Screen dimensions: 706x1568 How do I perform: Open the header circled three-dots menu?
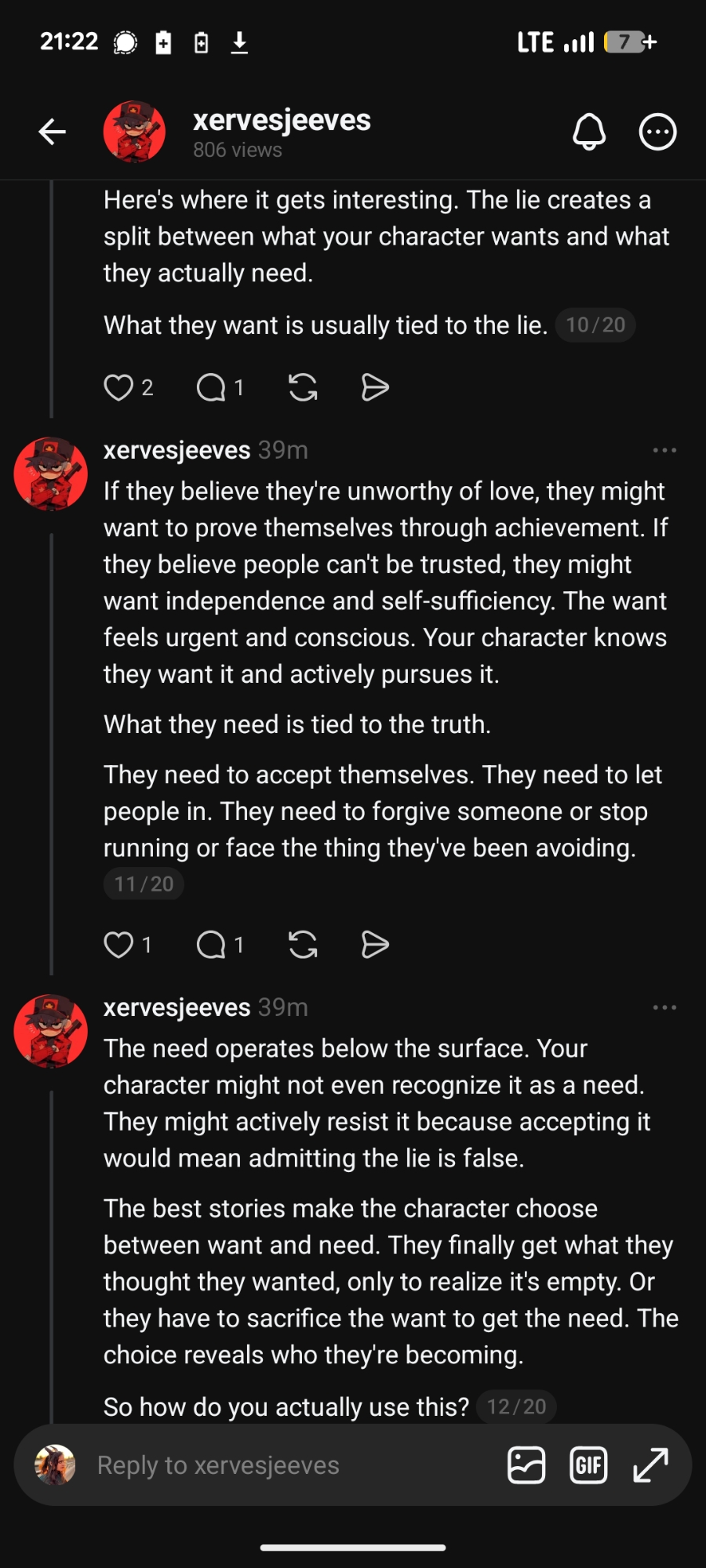657,132
